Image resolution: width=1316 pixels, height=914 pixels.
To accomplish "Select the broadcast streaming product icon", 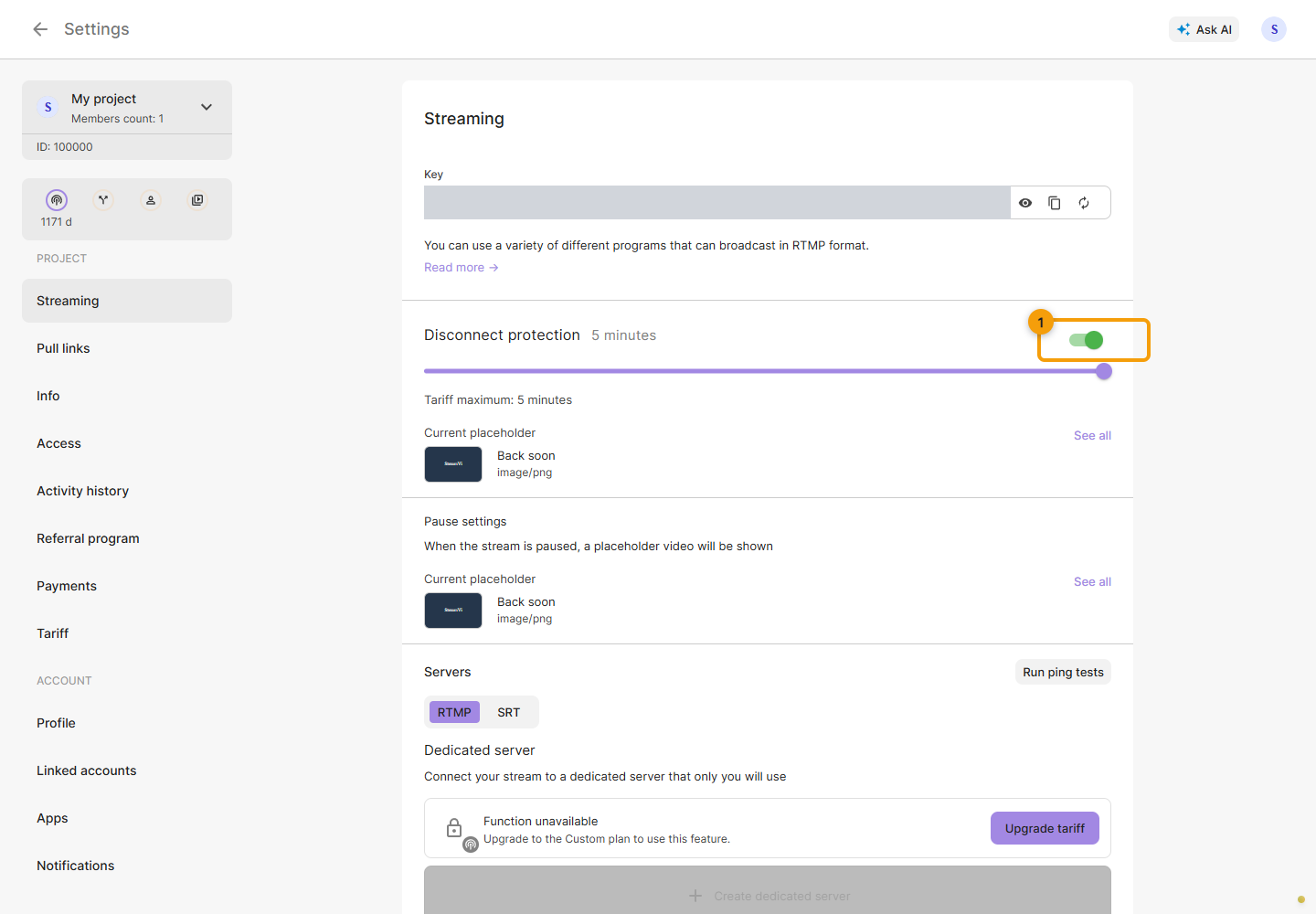I will [x=57, y=200].
